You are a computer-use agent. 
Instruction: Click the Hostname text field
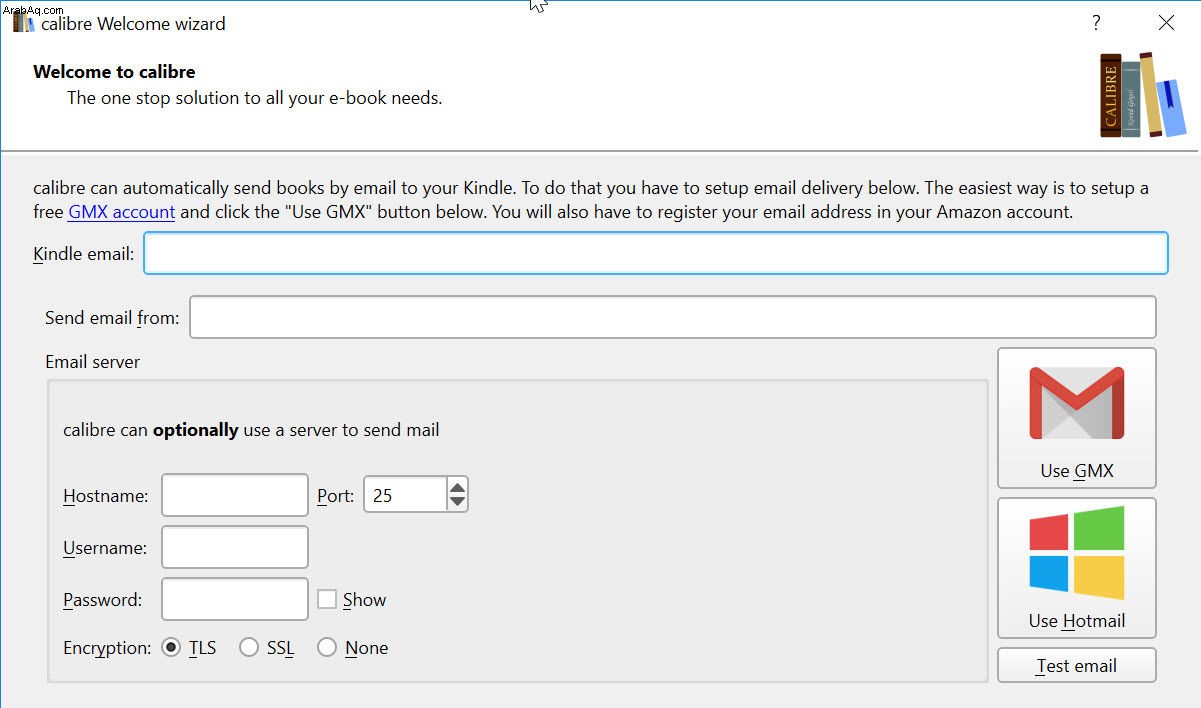[x=235, y=495]
